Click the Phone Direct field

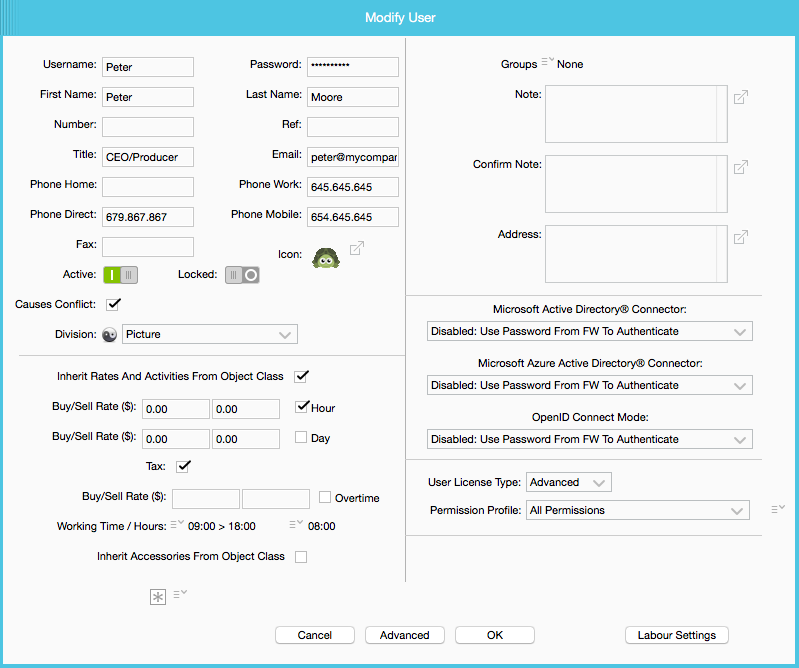coord(148,217)
